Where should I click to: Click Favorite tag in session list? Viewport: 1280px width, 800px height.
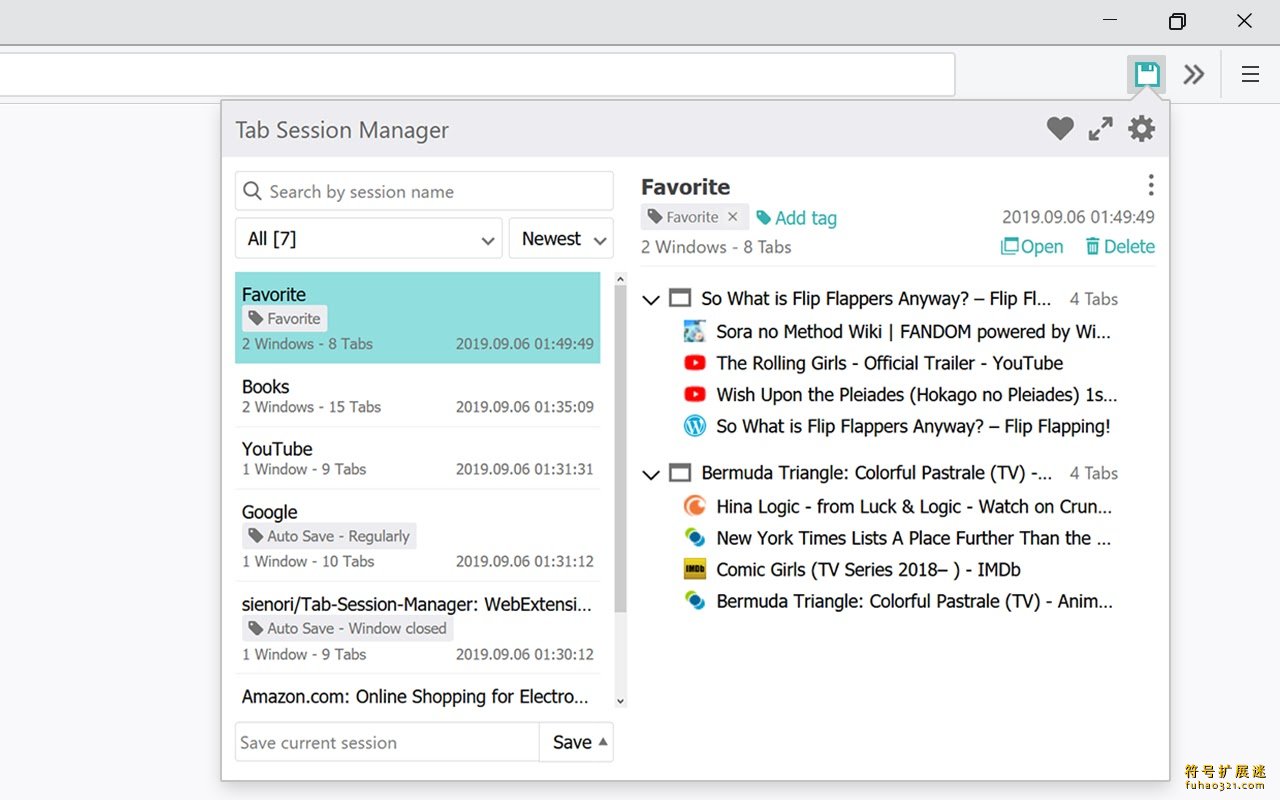coord(285,318)
